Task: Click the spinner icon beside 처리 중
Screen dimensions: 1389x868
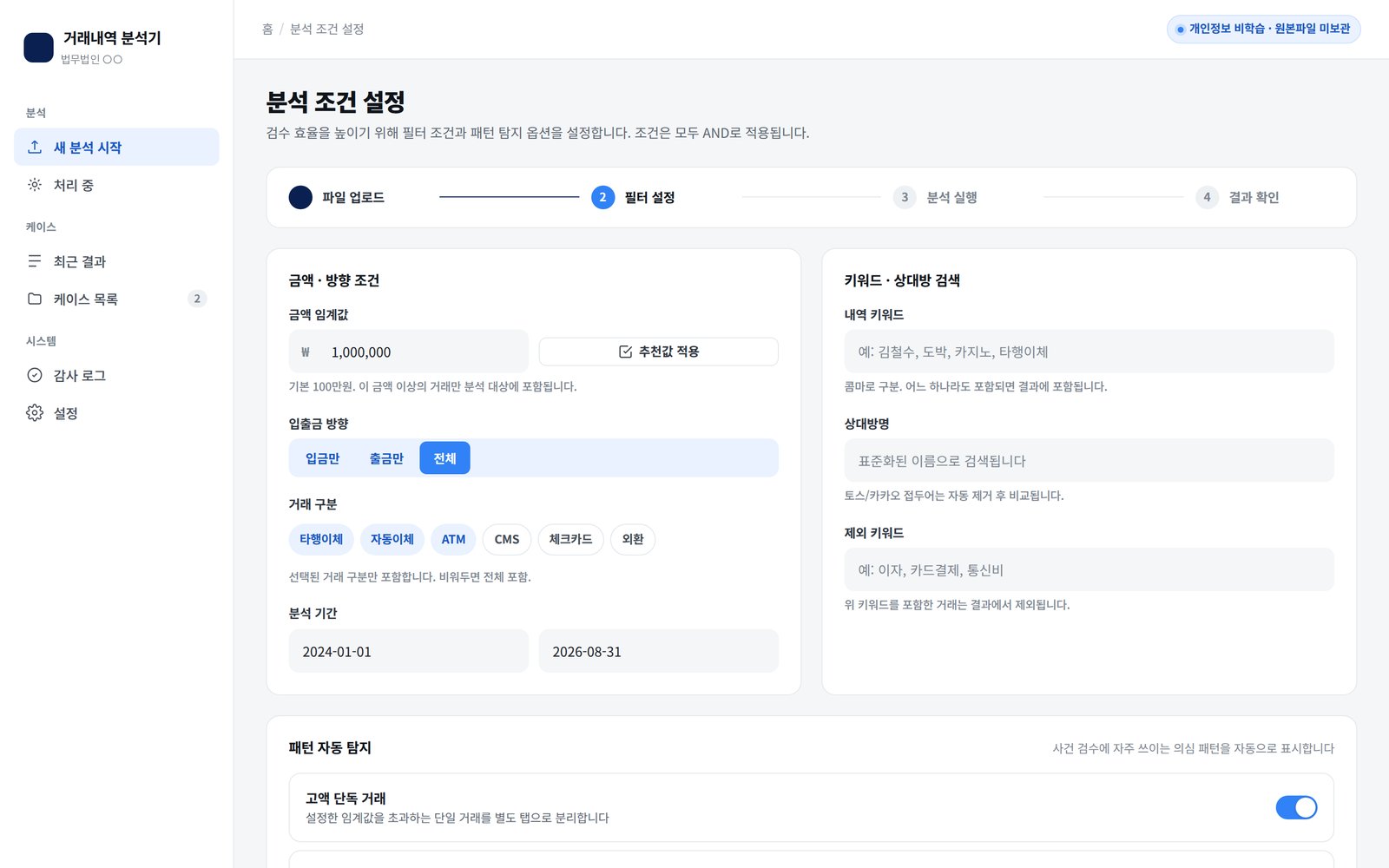Action: (35, 185)
